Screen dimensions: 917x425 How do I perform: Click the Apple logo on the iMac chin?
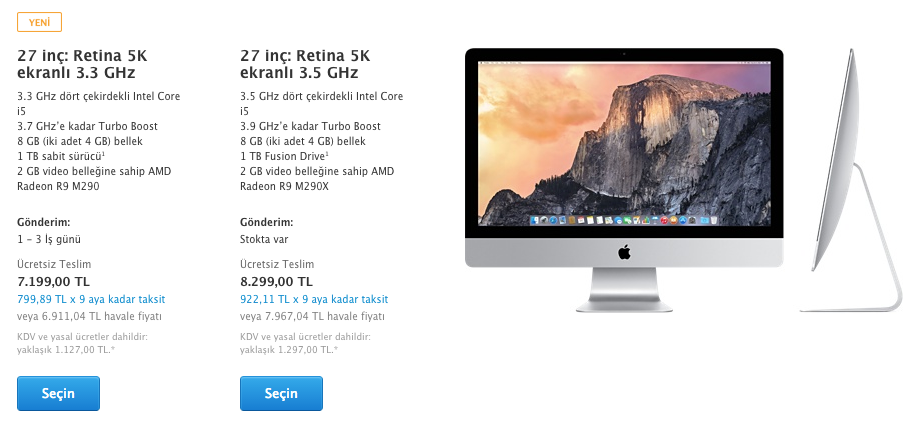click(x=624, y=253)
